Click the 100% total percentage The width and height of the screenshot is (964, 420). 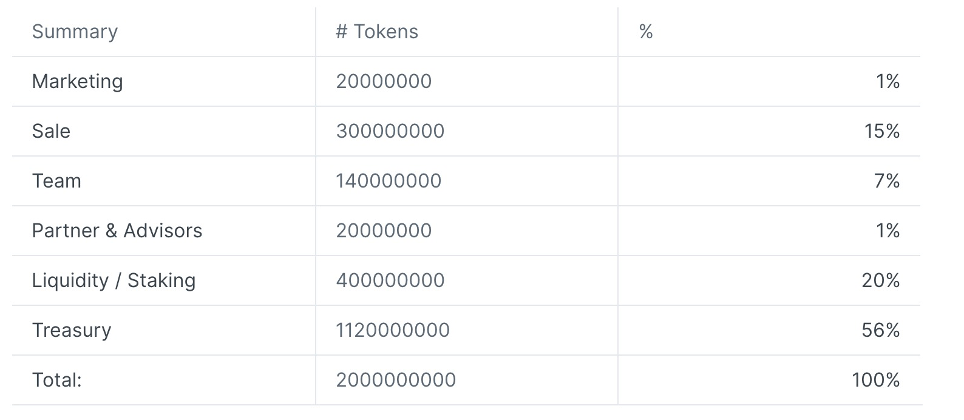pos(875,380)
